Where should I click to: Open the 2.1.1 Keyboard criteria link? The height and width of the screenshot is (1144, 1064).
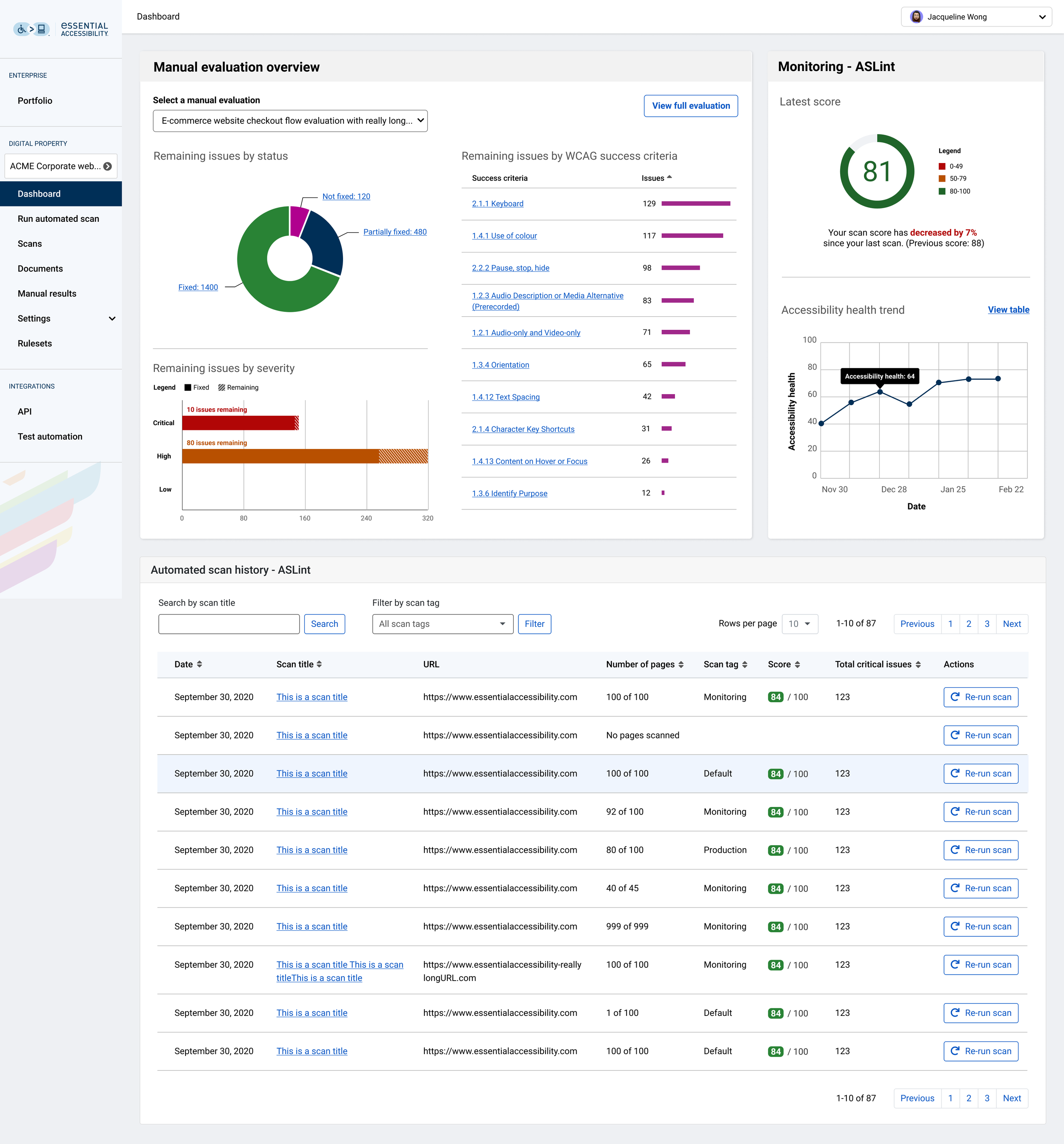[497, 204]
